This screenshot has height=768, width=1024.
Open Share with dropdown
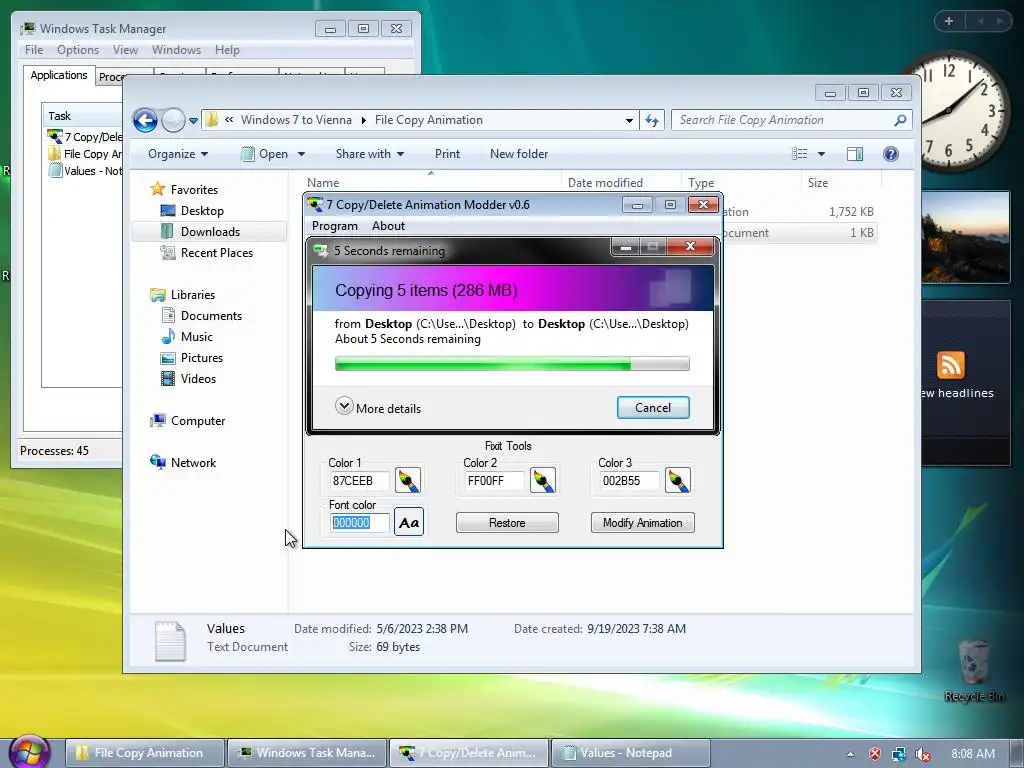click(370, 154)
